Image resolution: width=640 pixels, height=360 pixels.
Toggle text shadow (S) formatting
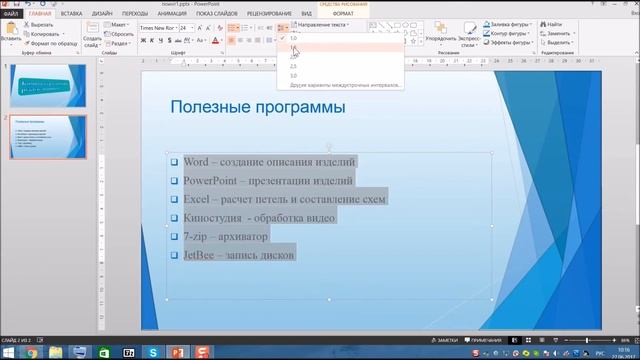(169, 40)
